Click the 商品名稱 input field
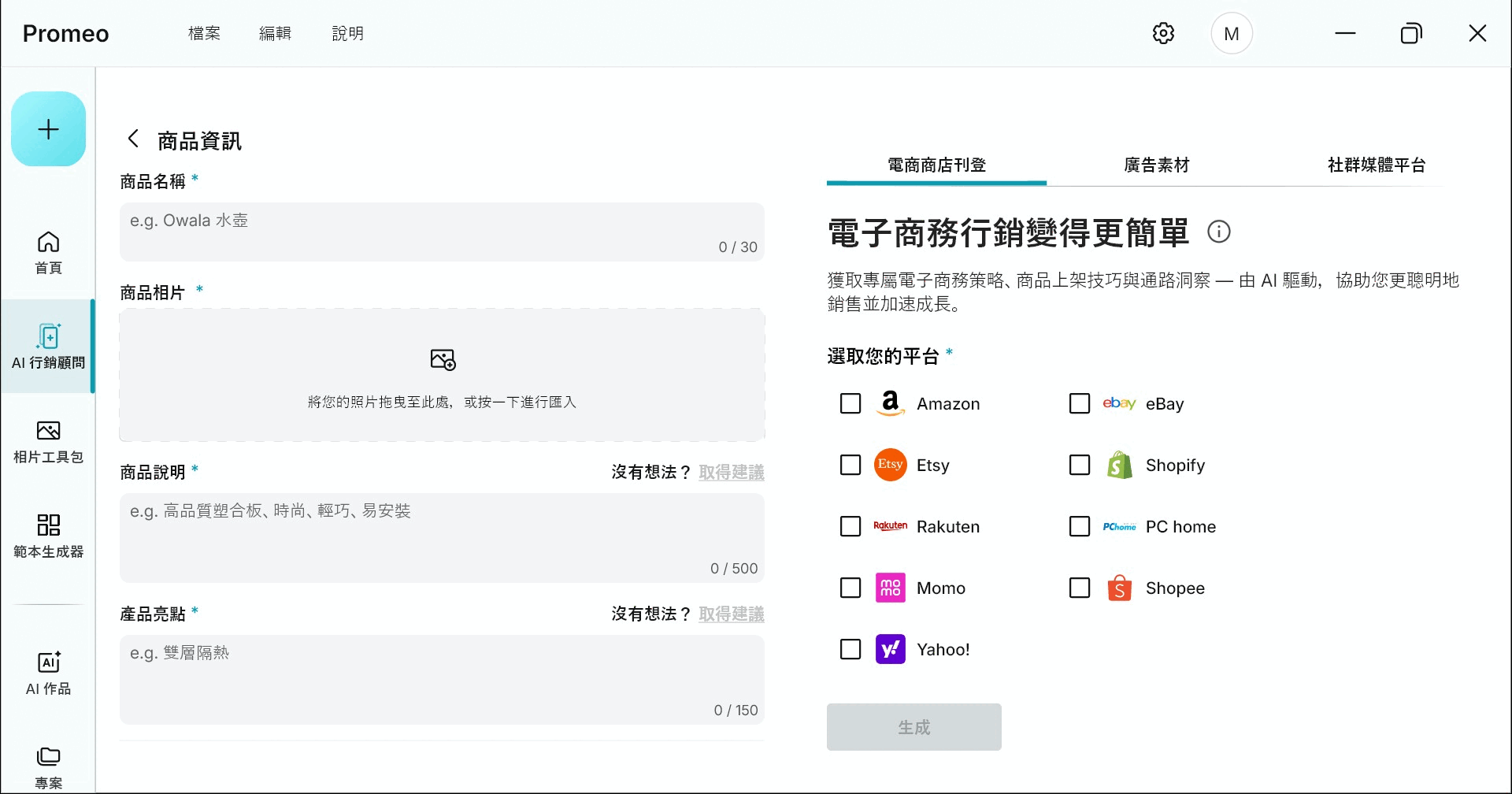Image resolution: width=1512 pixels, height=794 pixels. (442, 231)
